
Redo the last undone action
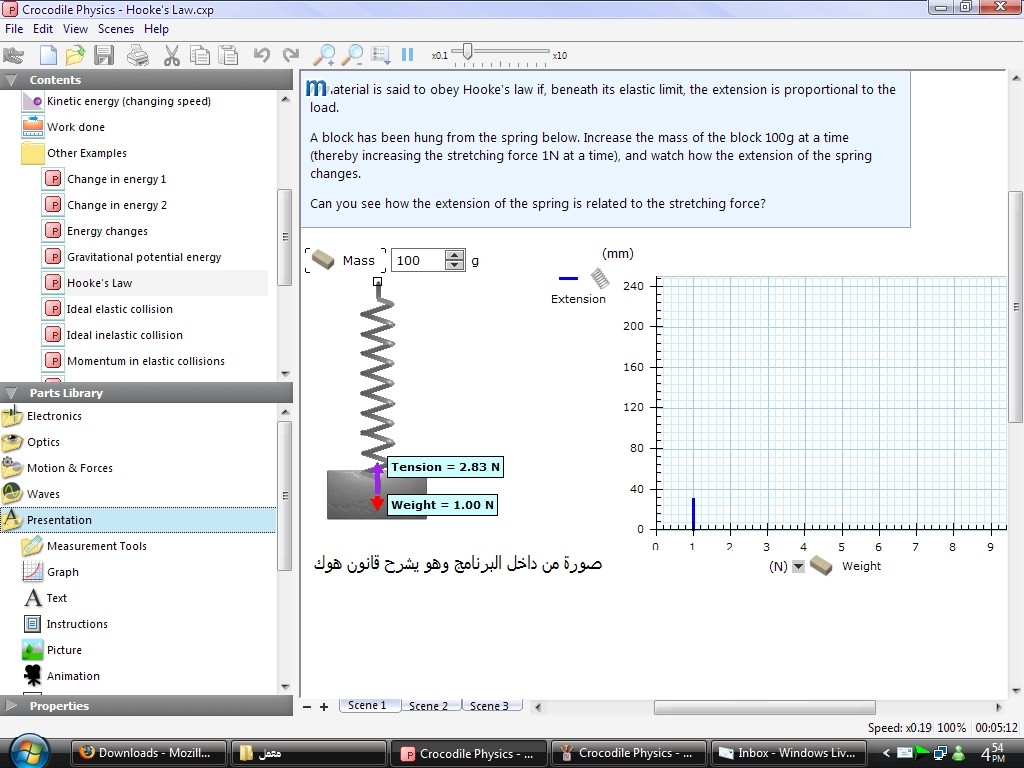point(291,55)
